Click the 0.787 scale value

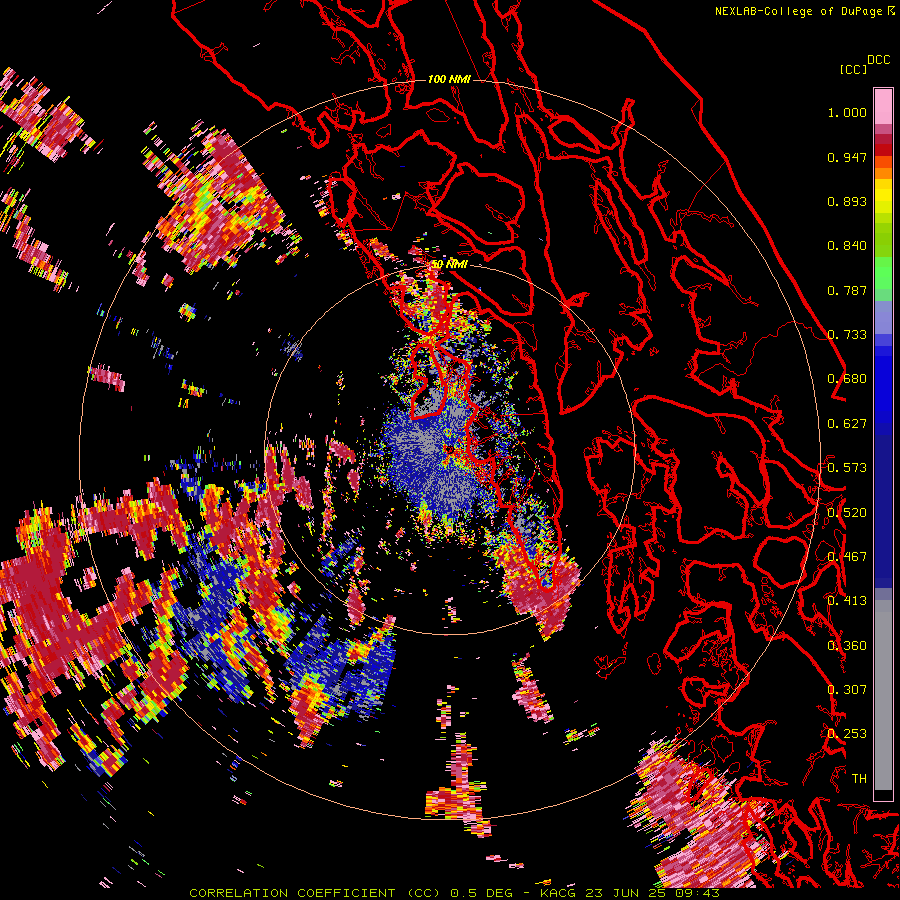tap(847, 290)
